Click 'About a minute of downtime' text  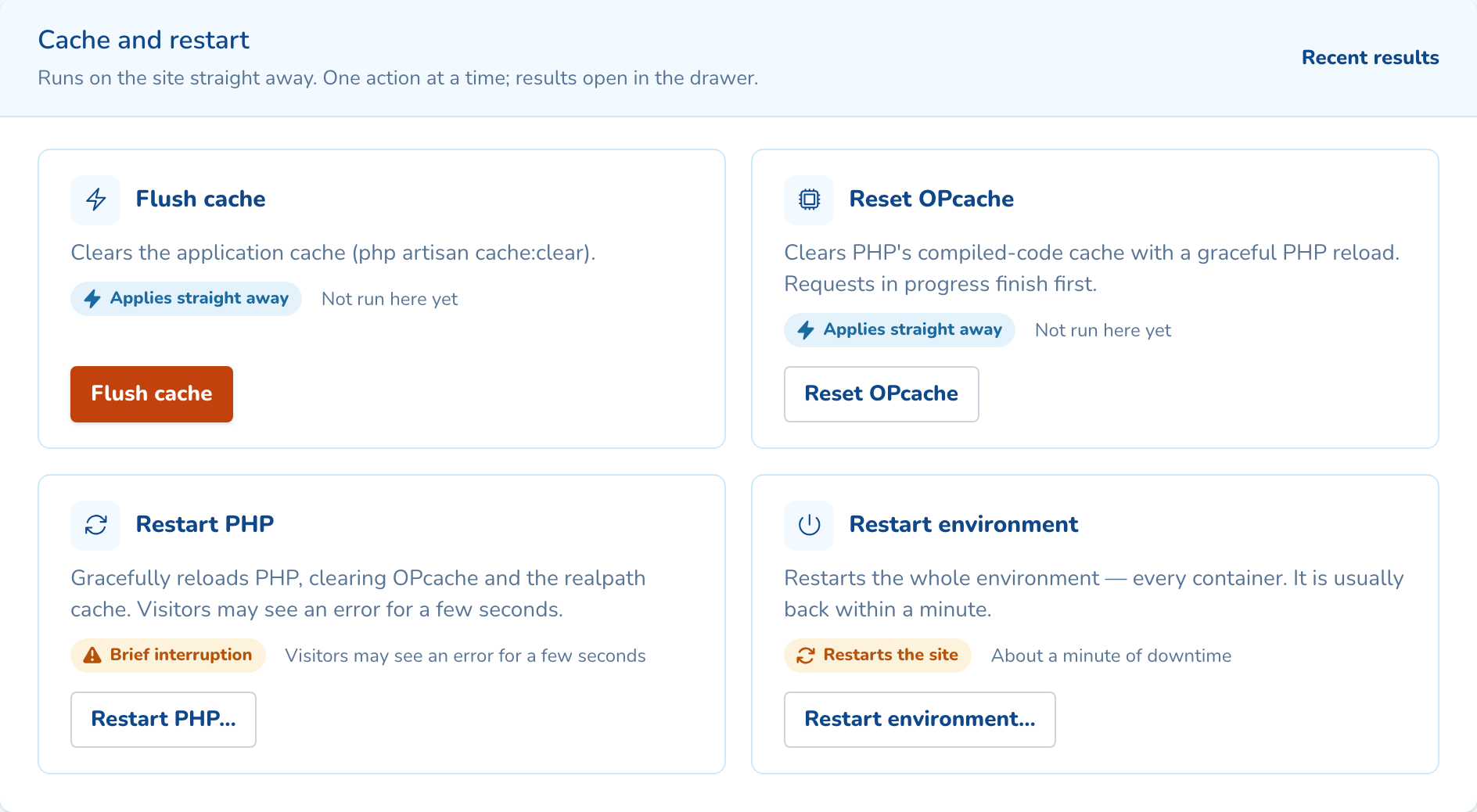coord(1111,656)
